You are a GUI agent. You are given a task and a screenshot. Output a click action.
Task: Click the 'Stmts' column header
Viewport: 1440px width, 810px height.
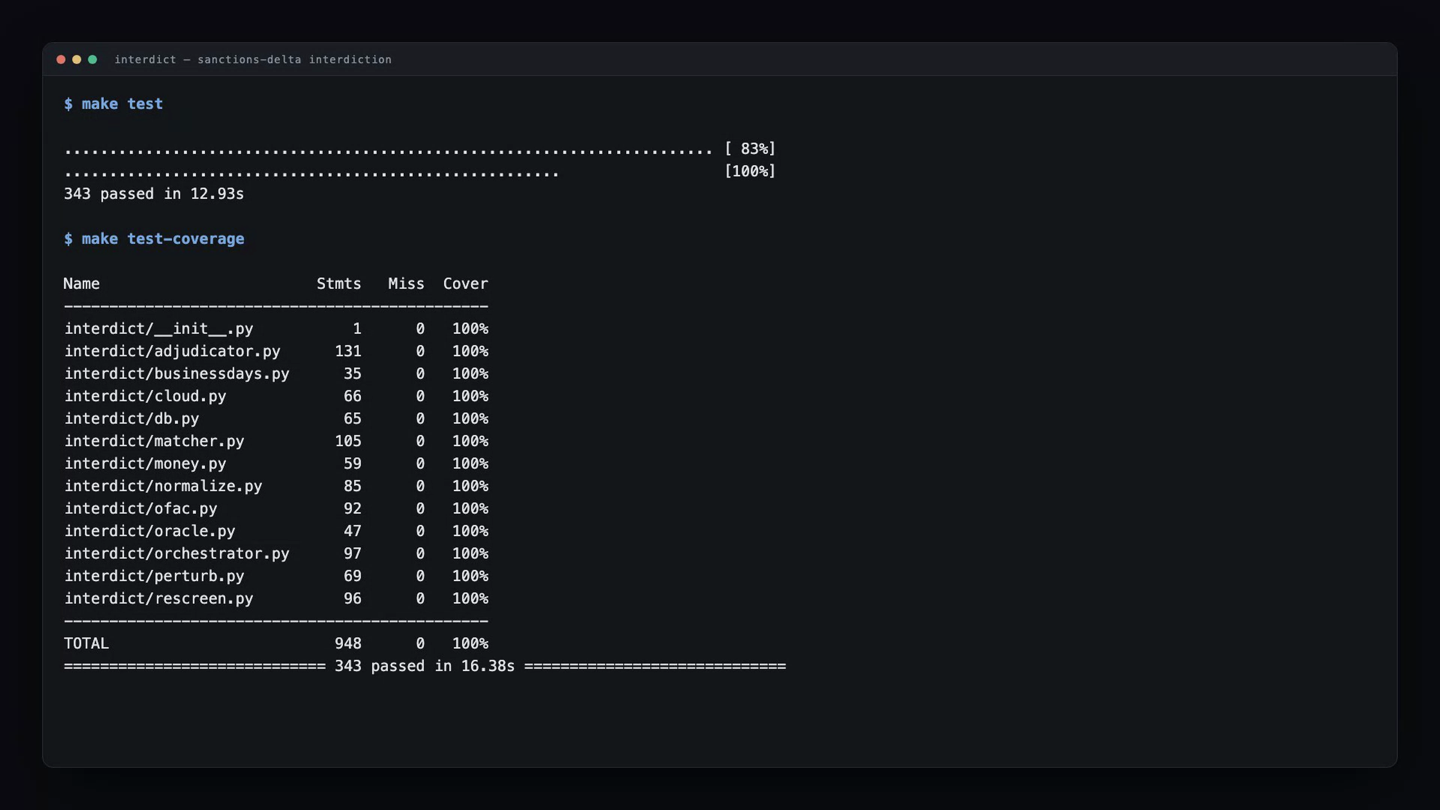(339, 284)
